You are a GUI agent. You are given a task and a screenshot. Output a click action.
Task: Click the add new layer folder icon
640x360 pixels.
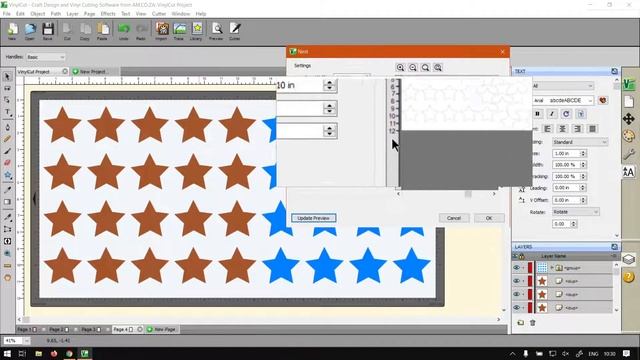coord(520,322)
